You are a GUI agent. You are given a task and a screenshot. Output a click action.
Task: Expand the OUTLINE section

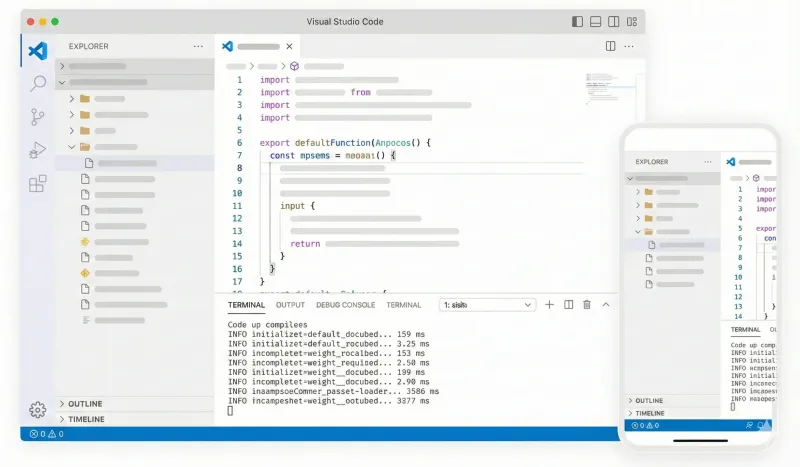[x=135, y=404]
